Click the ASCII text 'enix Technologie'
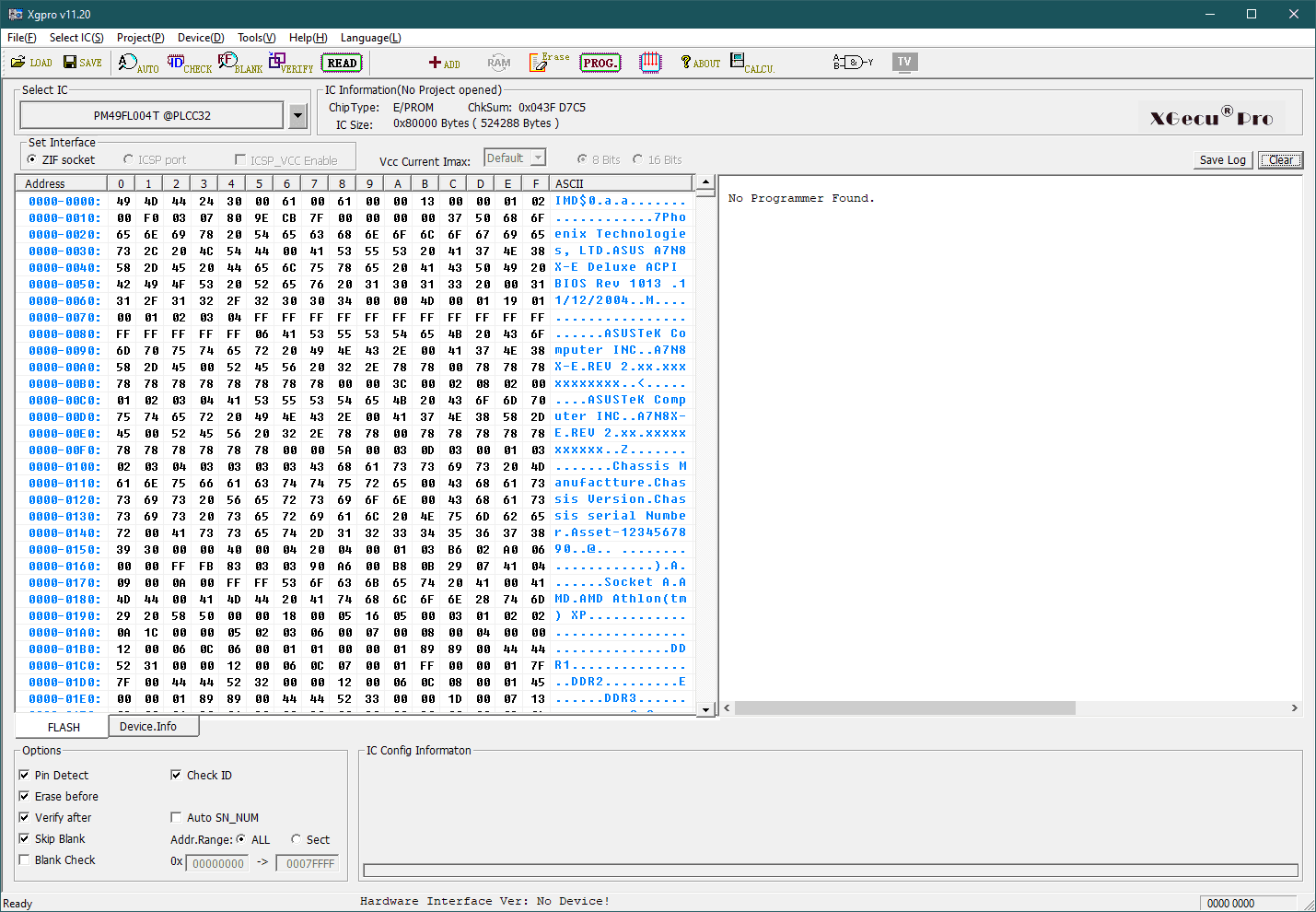 [x=620, y=234]
